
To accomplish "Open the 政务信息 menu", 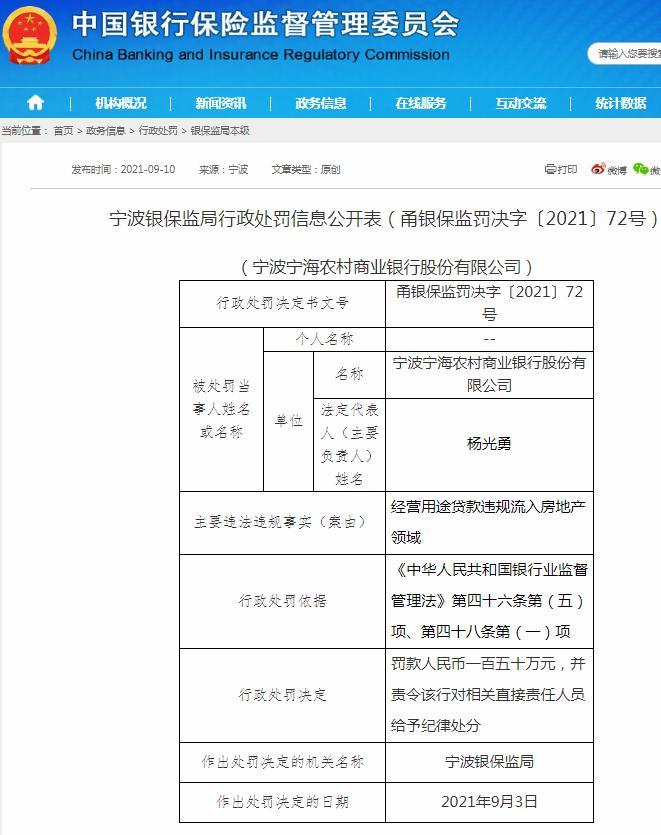I will [x=321, y=103].
